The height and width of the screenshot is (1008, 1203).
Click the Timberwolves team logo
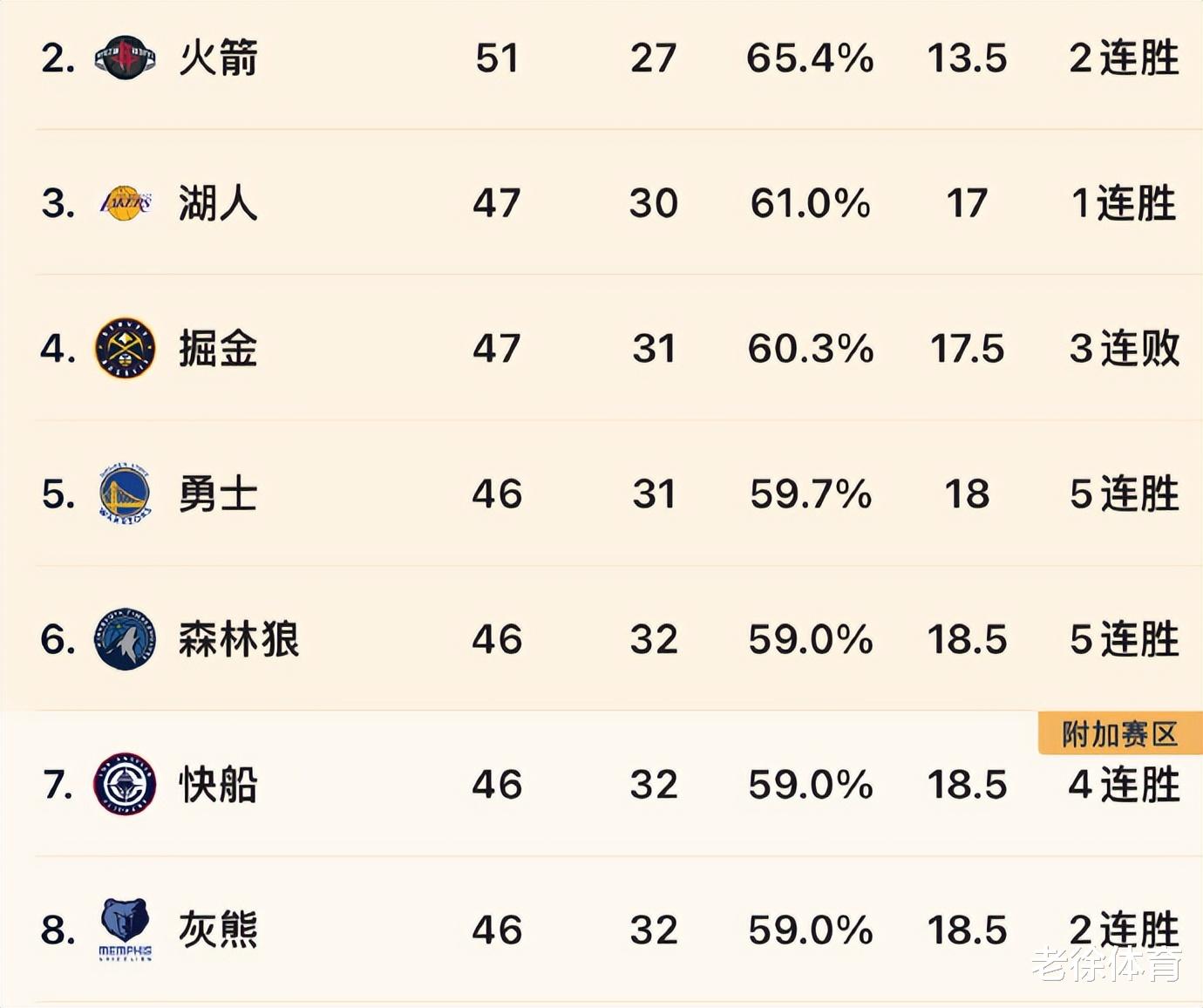pos(125,639)
